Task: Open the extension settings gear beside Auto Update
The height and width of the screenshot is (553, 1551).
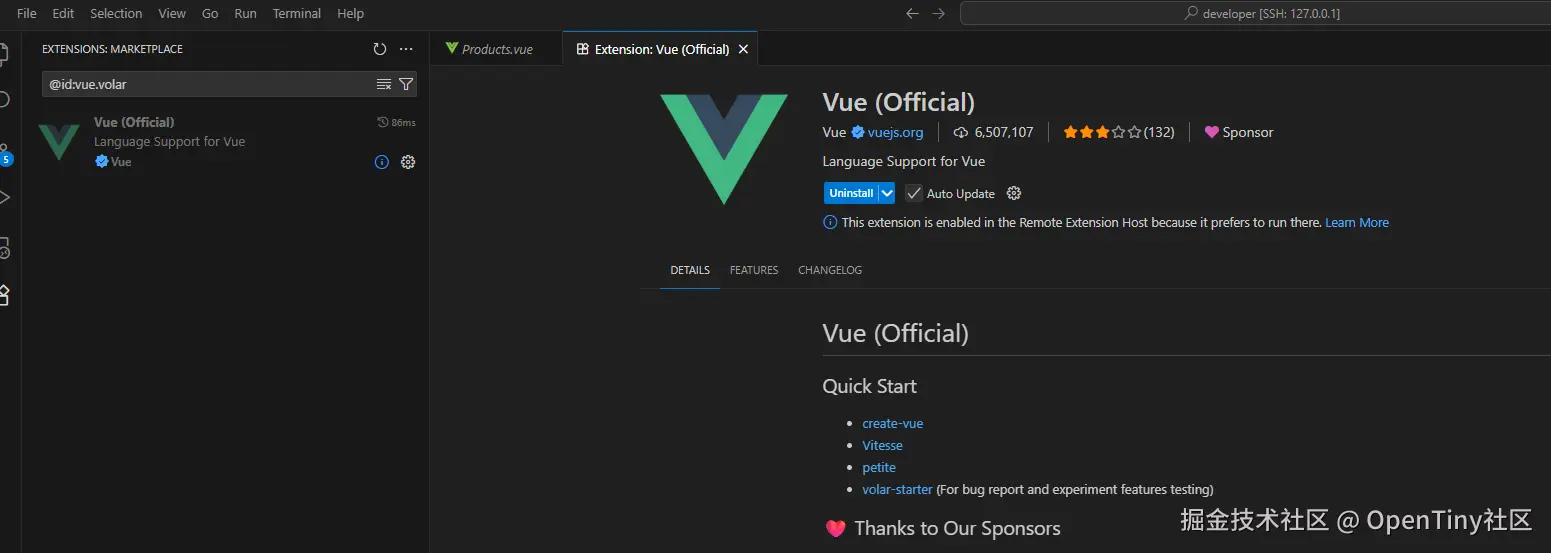Action: 1014,193
